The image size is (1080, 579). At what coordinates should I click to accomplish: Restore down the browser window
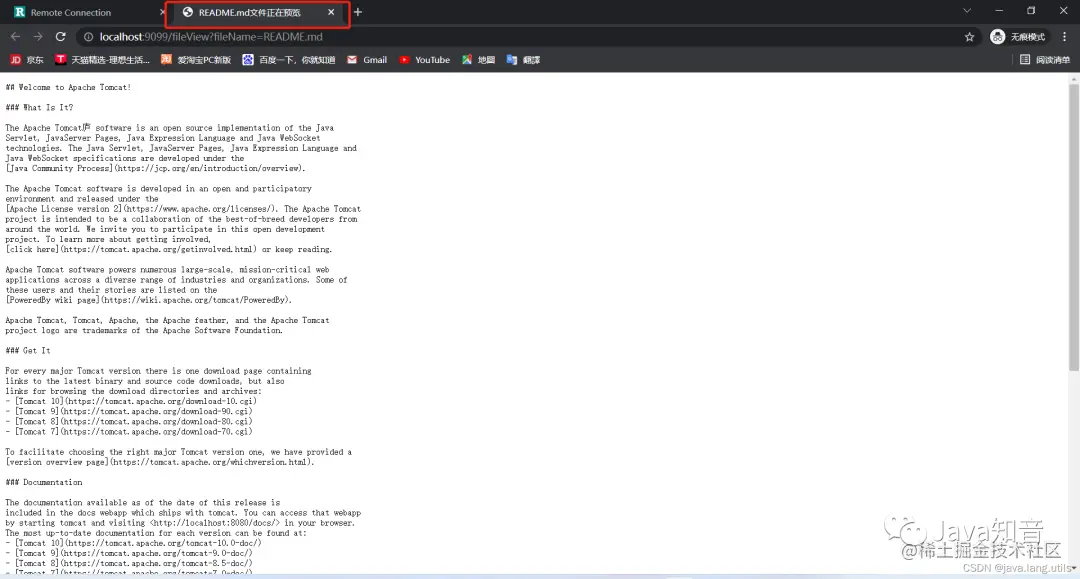[x=1031, y=11]
